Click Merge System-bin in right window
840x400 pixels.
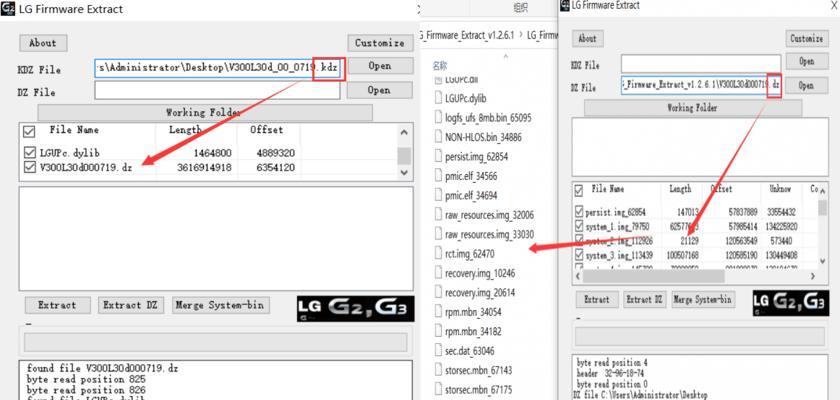[x=703, y=299]
